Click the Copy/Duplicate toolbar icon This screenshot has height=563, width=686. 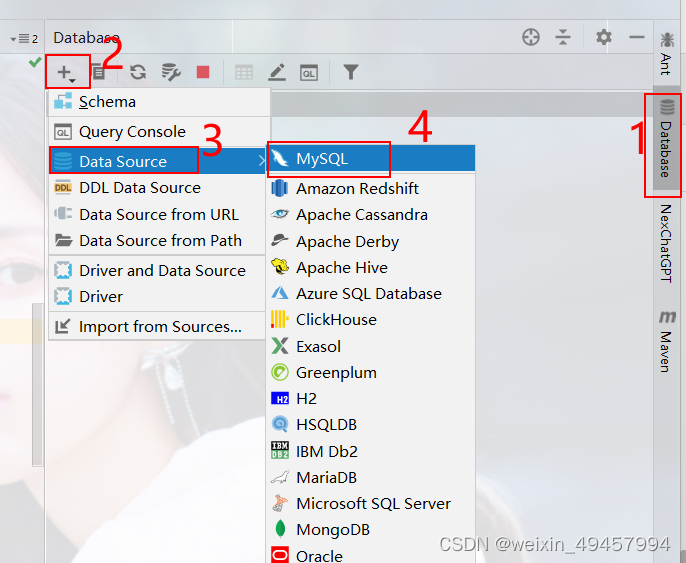99,72
